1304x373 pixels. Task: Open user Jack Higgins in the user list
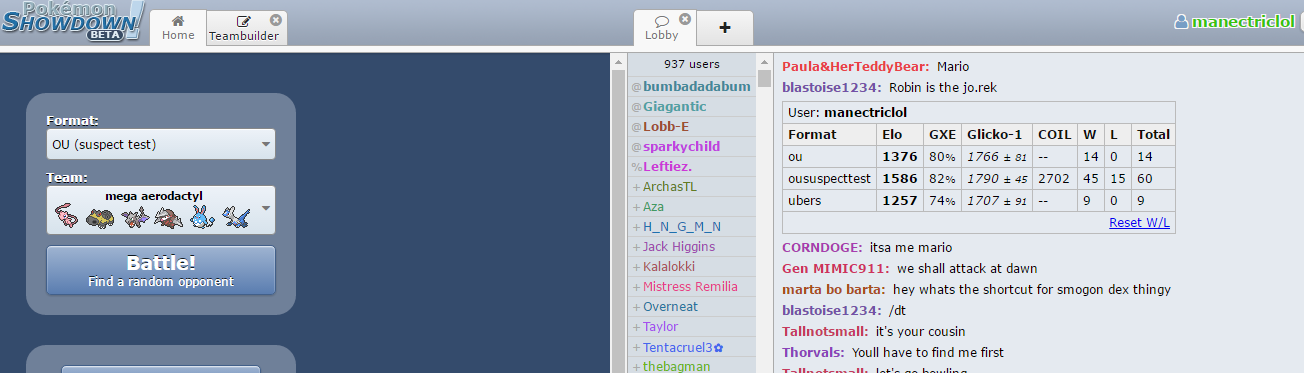click(692, 247)
